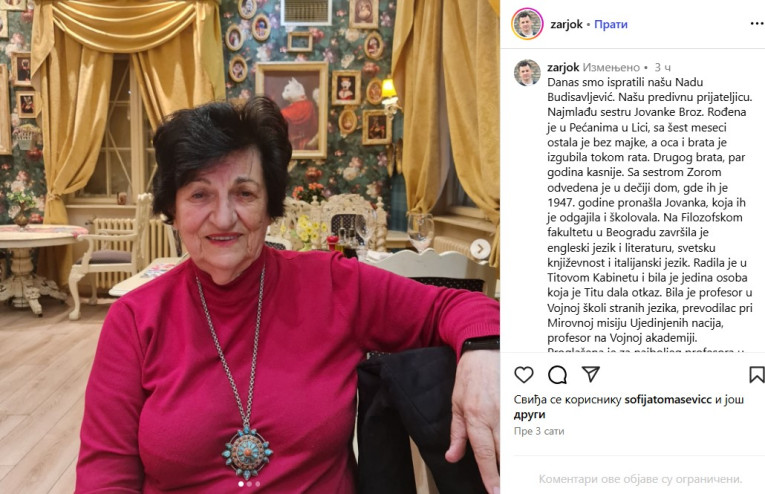This screenshot has width=765, height=494.
Task: Open the zarjok profile from the header username
Action: [x=566, y=24]
